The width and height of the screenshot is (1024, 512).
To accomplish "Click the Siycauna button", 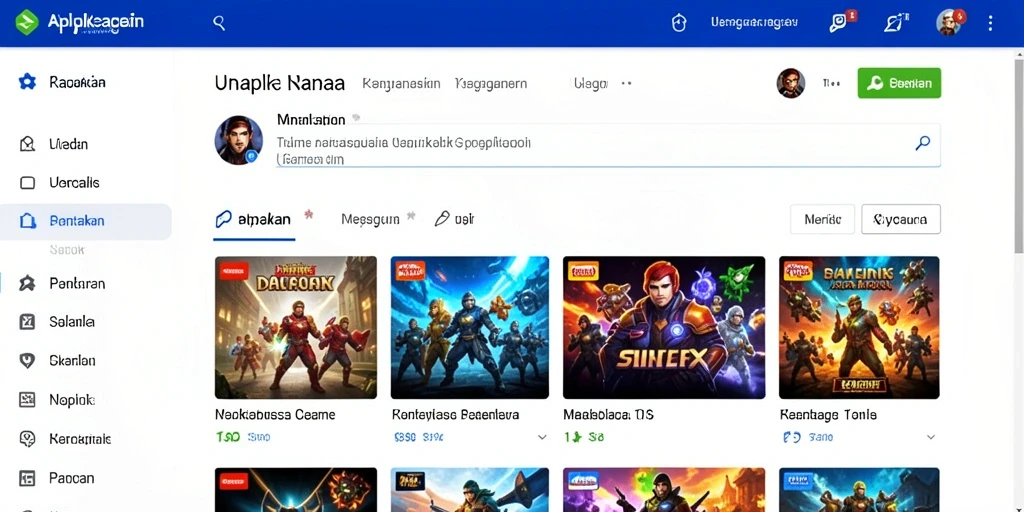I will pyautogui.click(x=901, y=219).
